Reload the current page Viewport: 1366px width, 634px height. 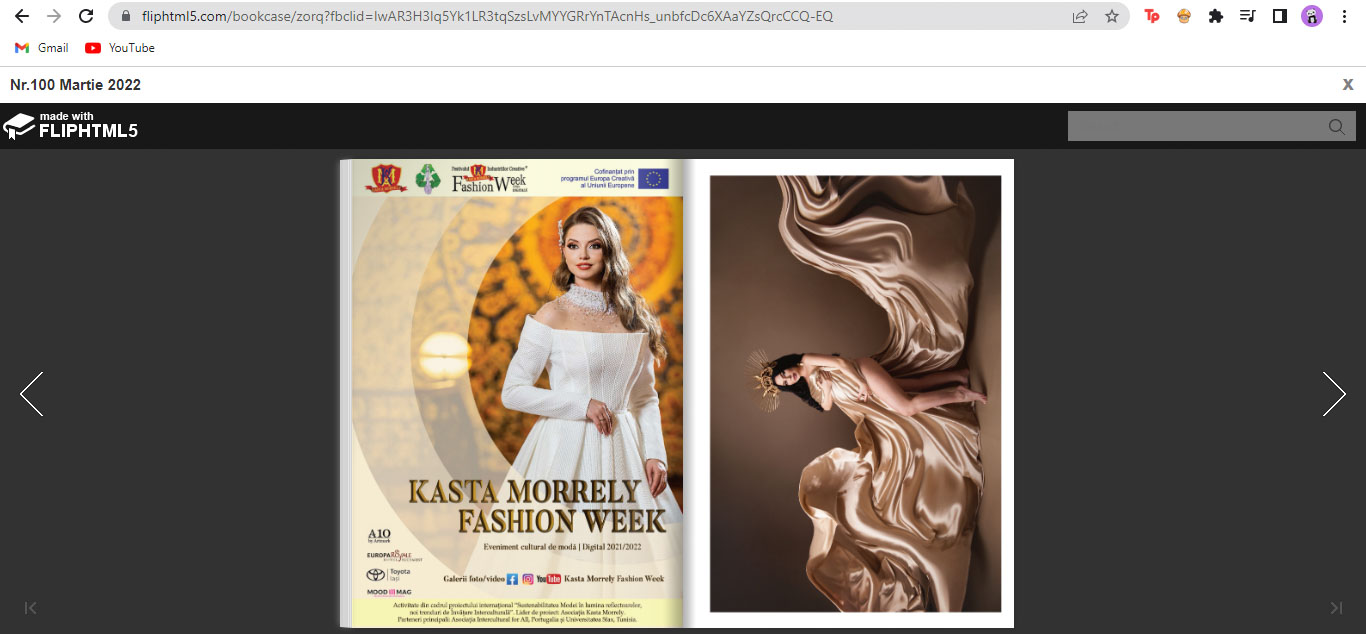(86, 16)
